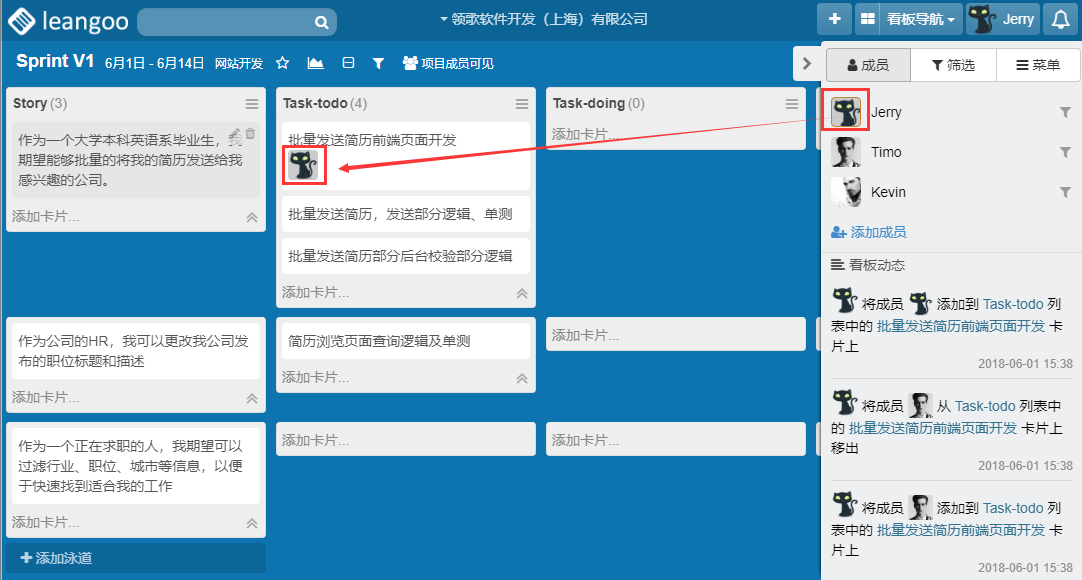
Task: Filter cards by member Jerry
Action: (1065, 113)
